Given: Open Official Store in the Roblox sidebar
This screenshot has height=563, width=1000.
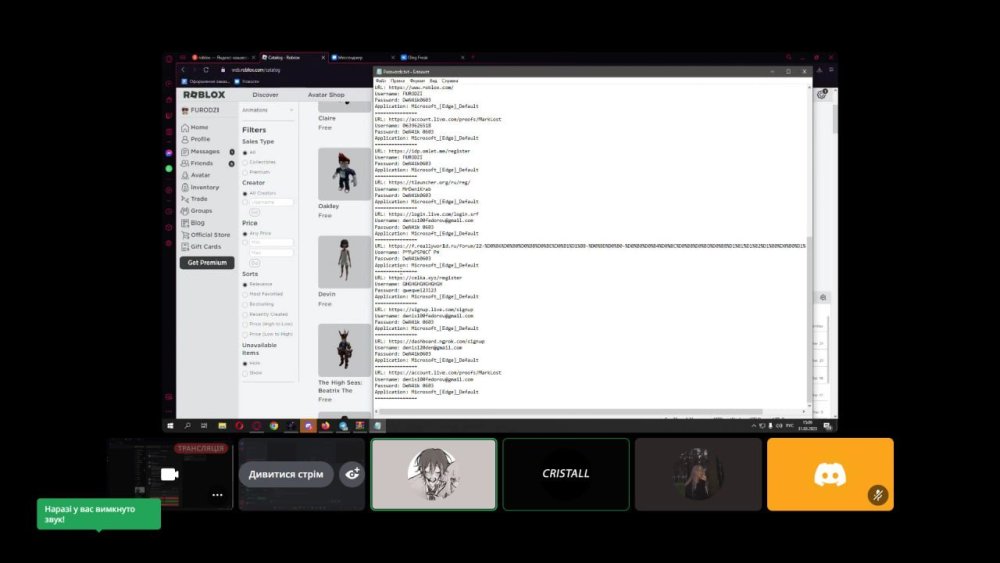Looking at the screenshot, I should 205,235.
